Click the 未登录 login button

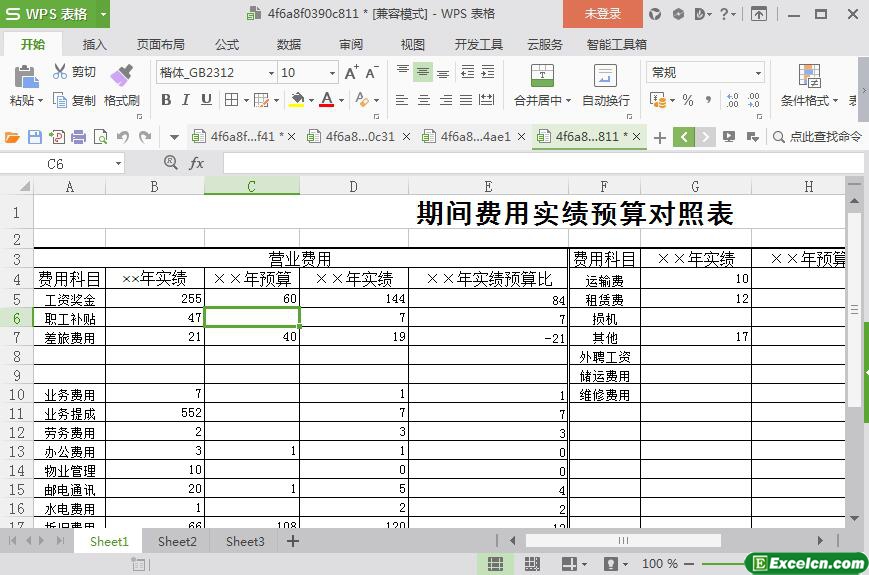click(602, 14)
